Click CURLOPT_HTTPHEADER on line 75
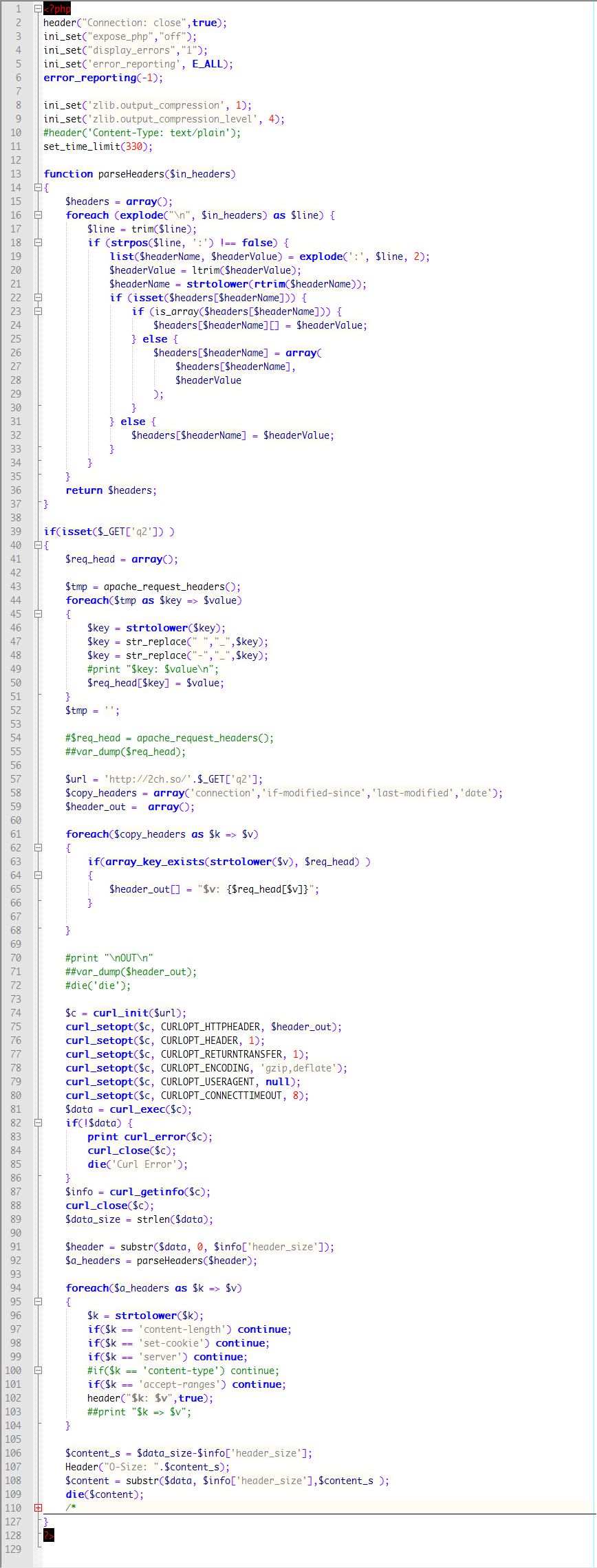The height and width of the screenshot is (1568, 597). tap(210, 1027)
